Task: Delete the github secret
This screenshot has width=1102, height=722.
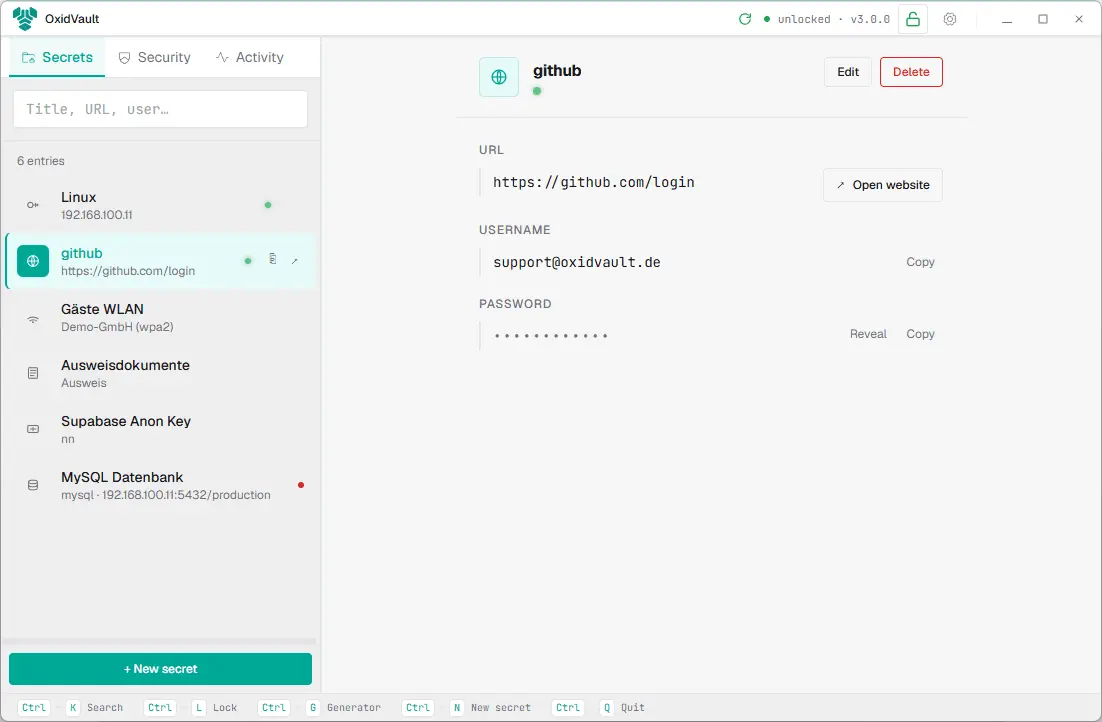Action: coord(911,72)
